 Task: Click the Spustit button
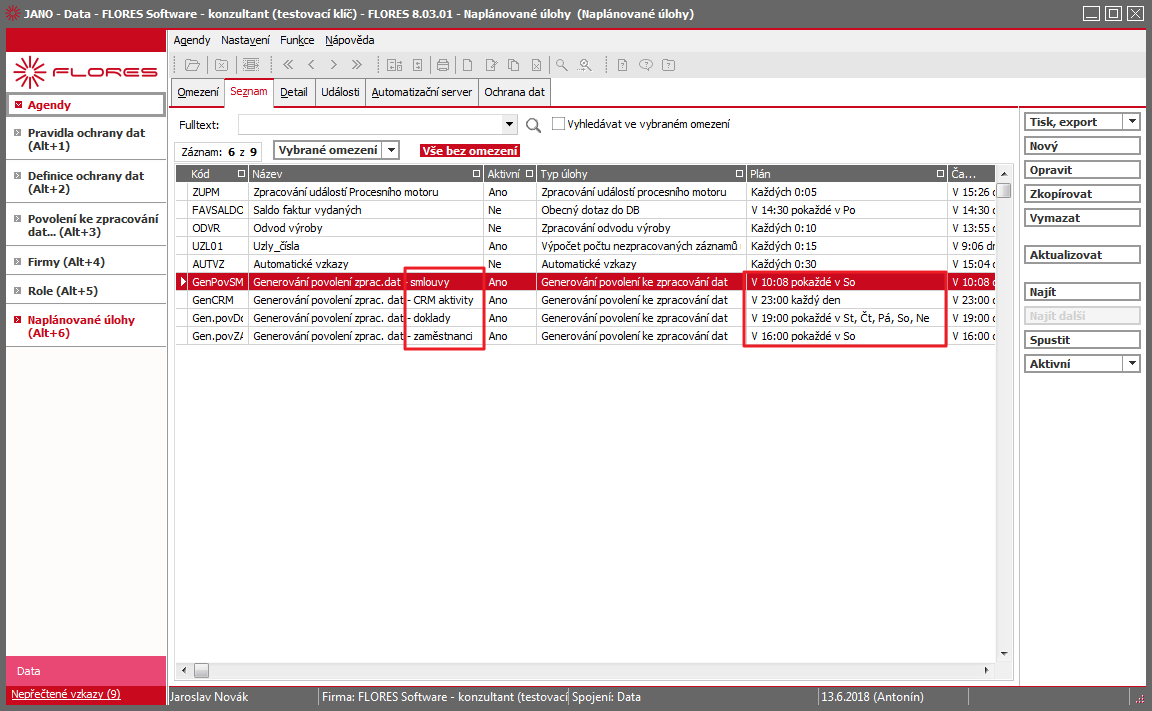pyautogui.click(x=1081, y=340)
